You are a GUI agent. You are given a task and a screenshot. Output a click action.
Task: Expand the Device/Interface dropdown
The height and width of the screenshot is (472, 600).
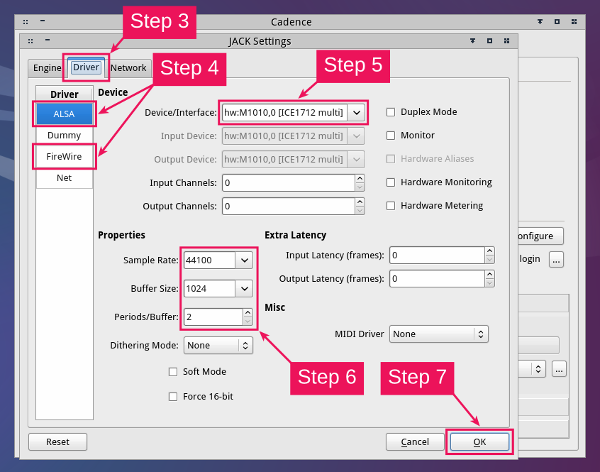pyautogui.click(x=356, y=113)
